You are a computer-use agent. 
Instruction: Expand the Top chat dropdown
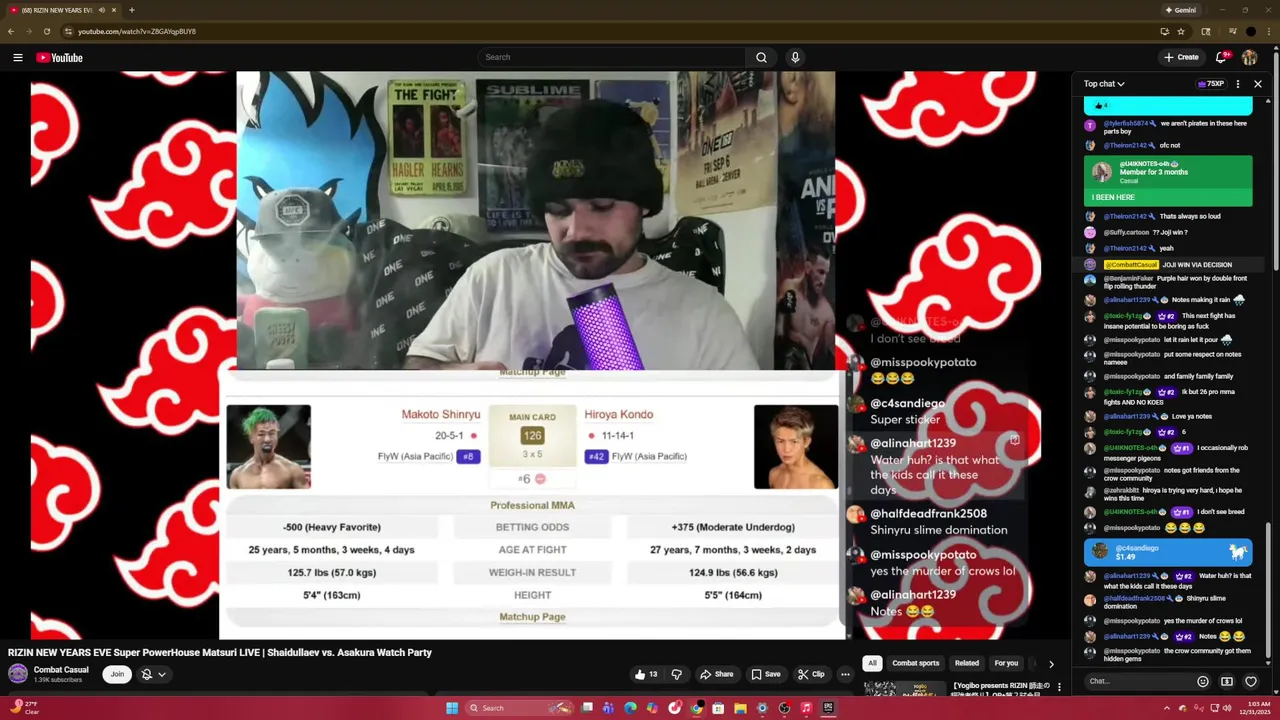pos(1104,84)
